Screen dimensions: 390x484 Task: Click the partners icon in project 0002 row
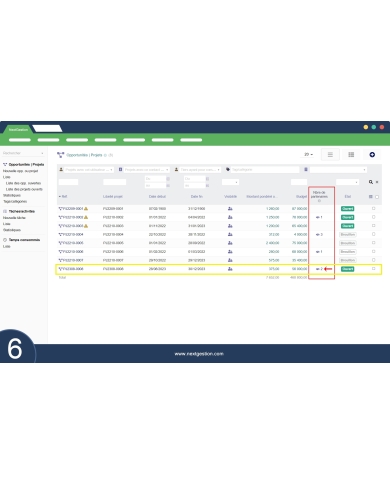[317, 217]
